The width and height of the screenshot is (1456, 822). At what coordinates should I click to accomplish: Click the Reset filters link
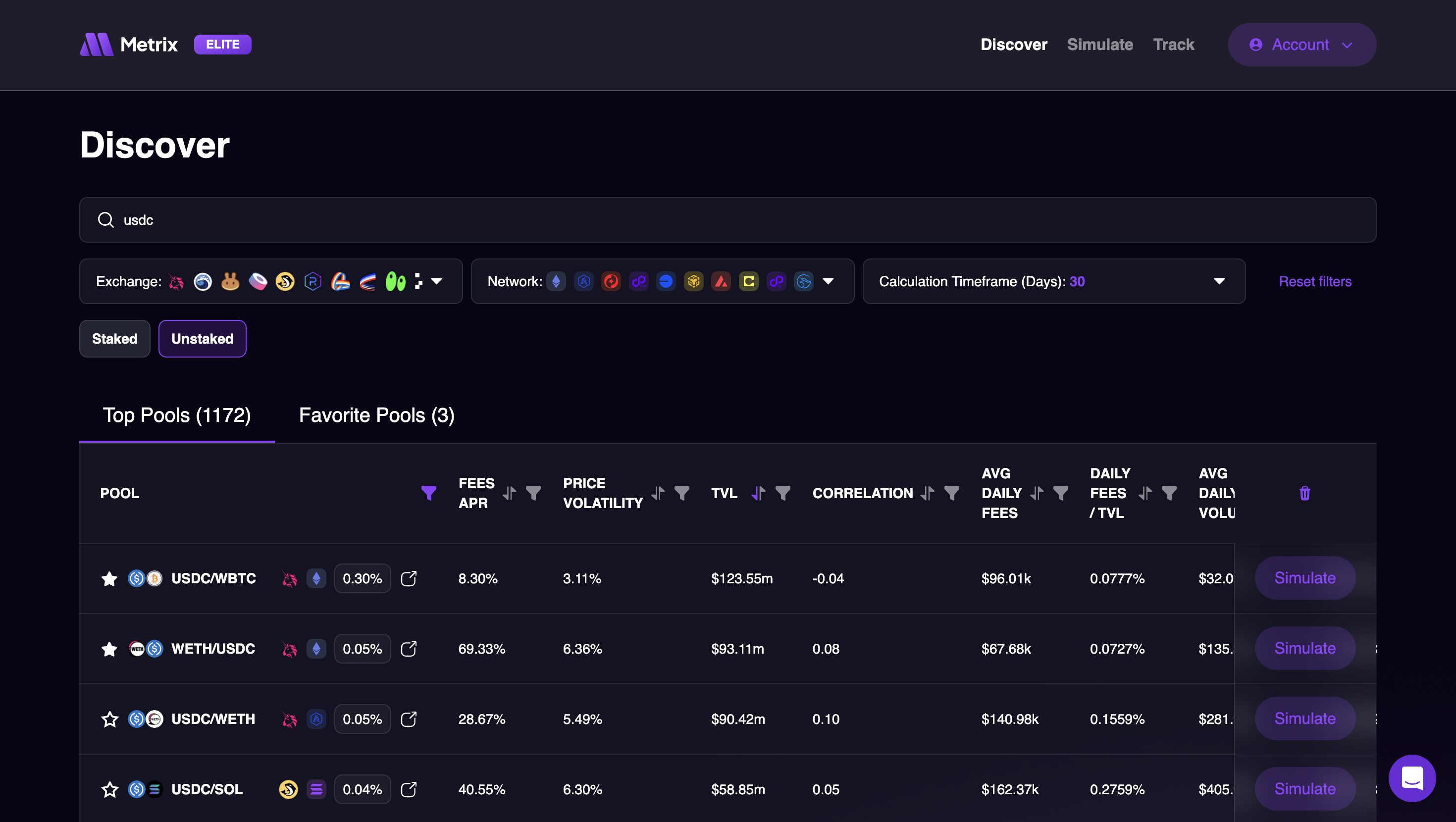click(x=1315, y=281)
